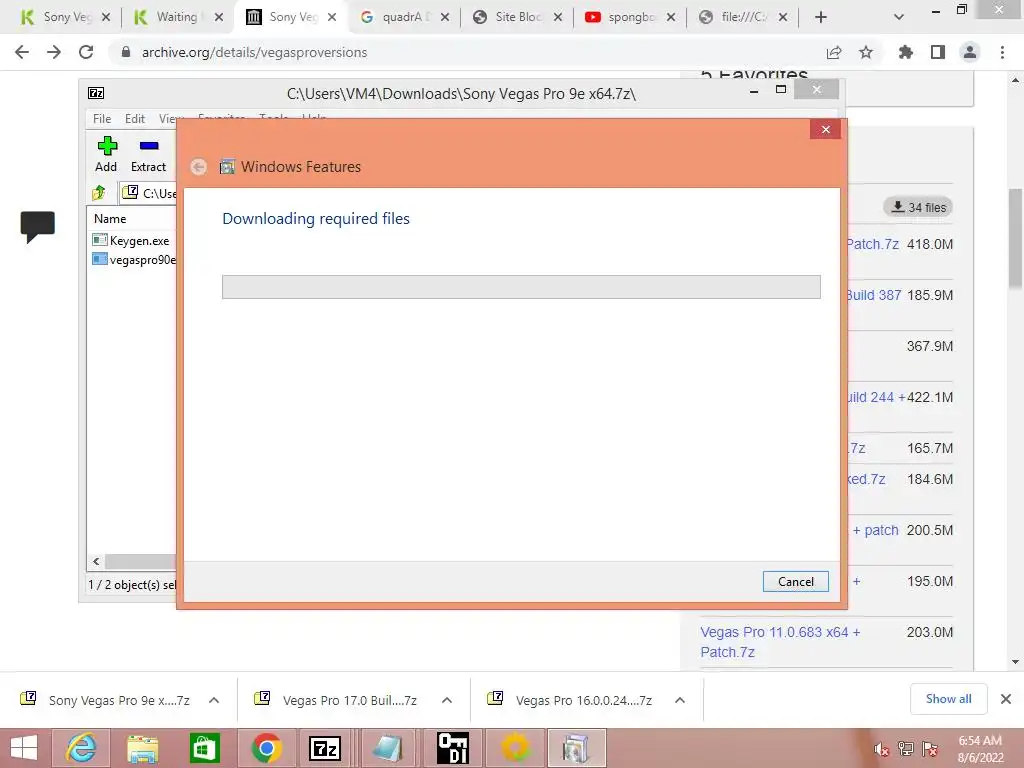Image resolution: width=1024 pixels, height=768 pixels.
Task: Expand the Vegas Pro 17.0 download options
Action: point(447,700)
